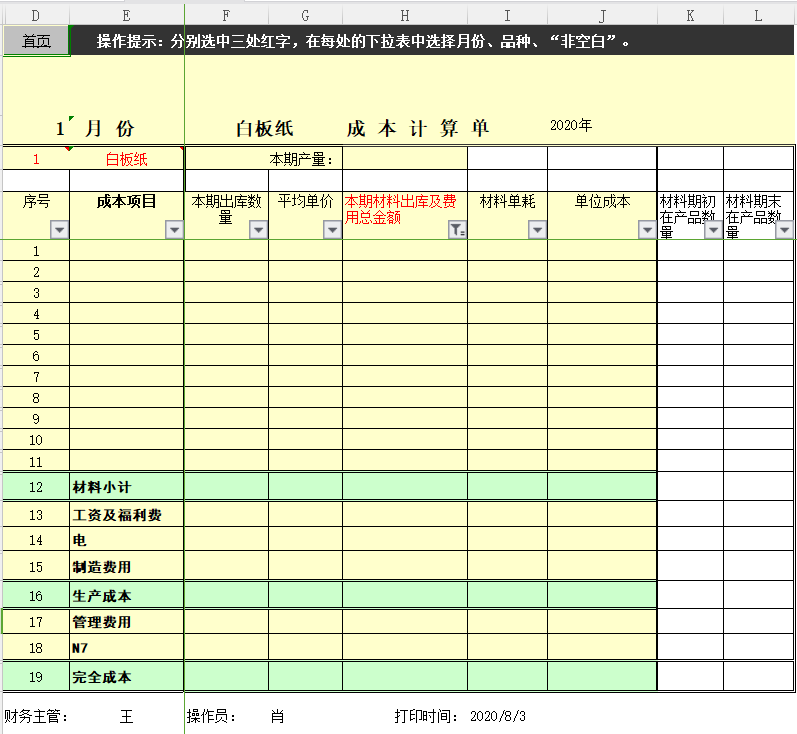Select column header I
Screen dimensions: 797x734
507,16
